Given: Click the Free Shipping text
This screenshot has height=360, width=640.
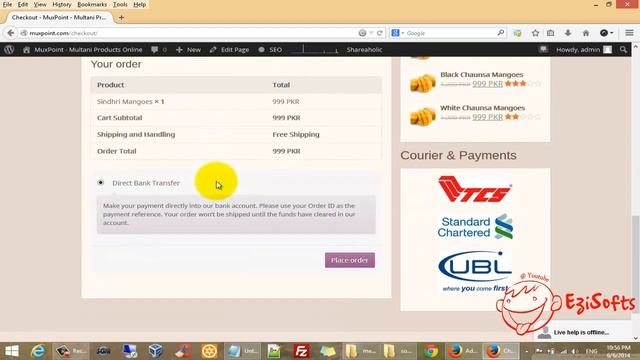Looking at the screenshot, I should [296, 134].
